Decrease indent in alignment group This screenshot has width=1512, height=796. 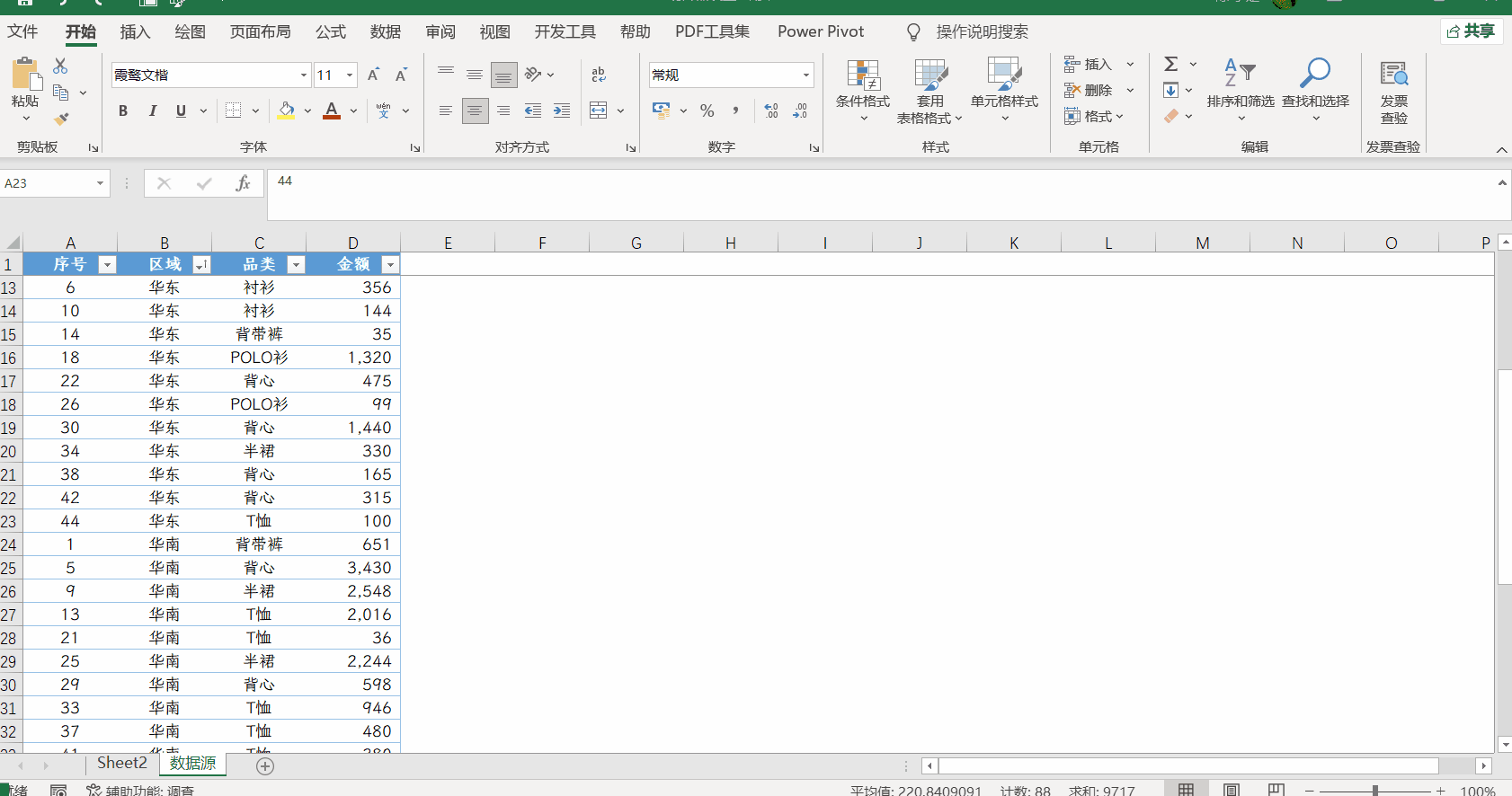pyautogui.click(x=533, y=111)
